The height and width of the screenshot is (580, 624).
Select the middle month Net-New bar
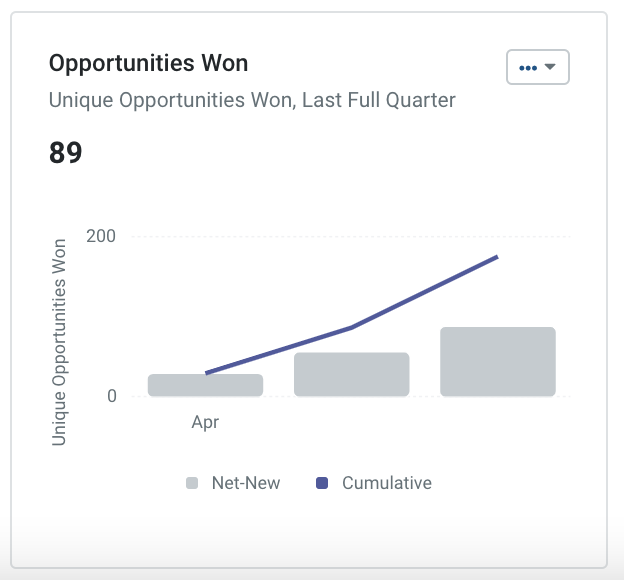click(x=351, y=374)
